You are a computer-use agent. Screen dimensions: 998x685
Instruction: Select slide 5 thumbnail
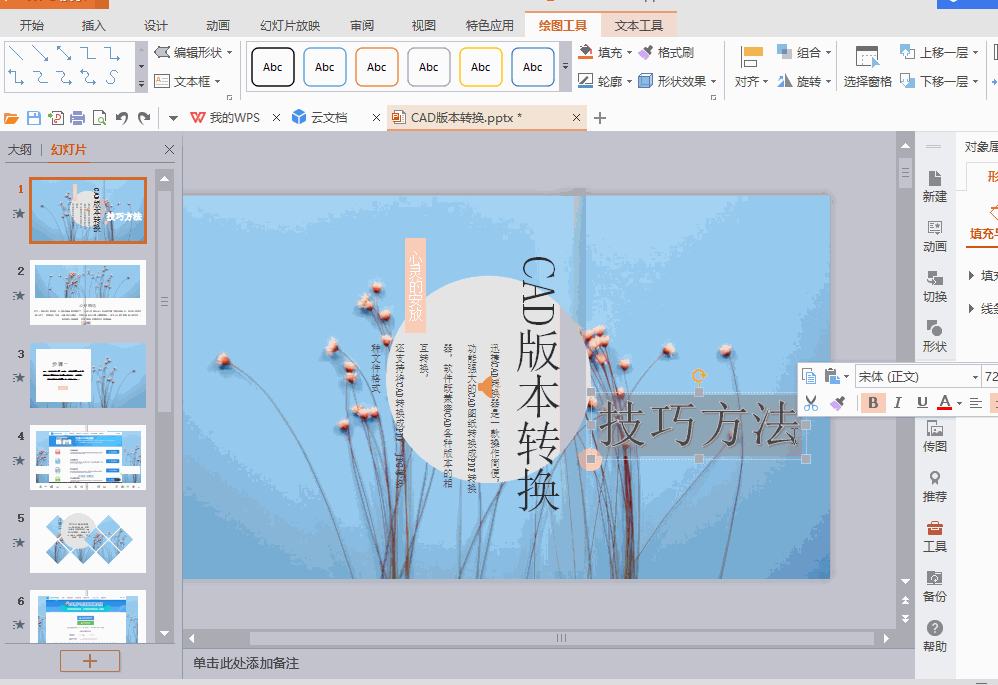point(88,540)
